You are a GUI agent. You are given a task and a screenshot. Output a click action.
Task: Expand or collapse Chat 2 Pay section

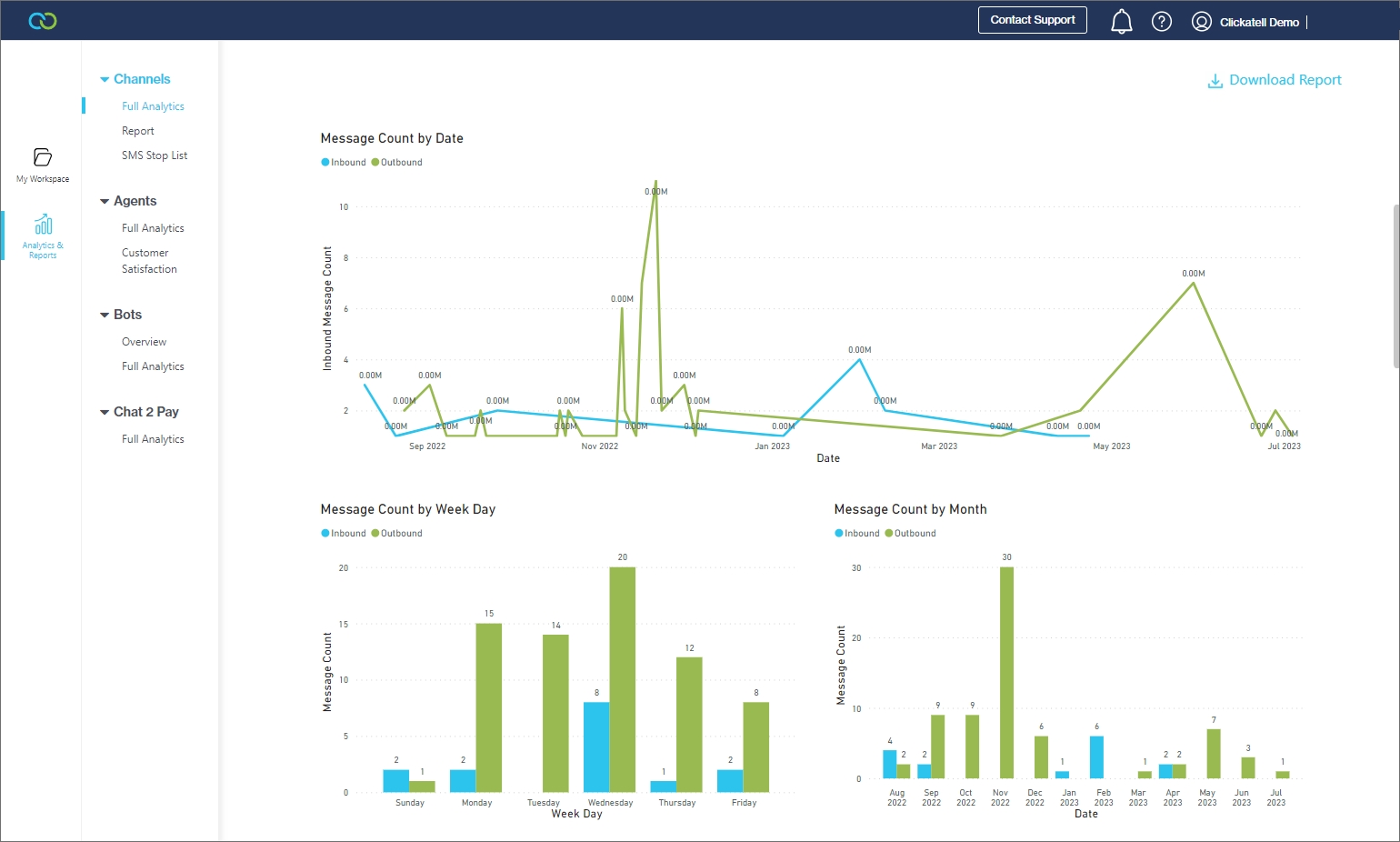[105, 413]
